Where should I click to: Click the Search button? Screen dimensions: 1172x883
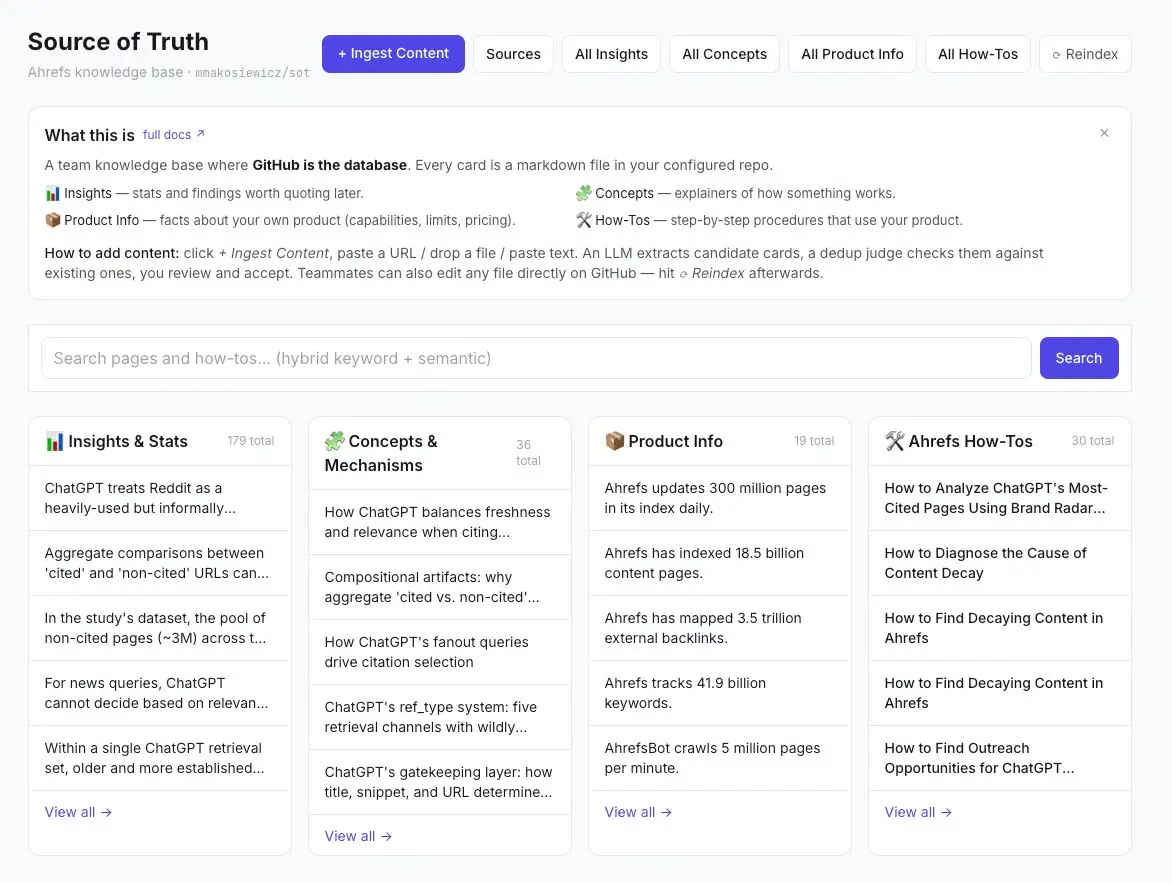coord(1079,358)
